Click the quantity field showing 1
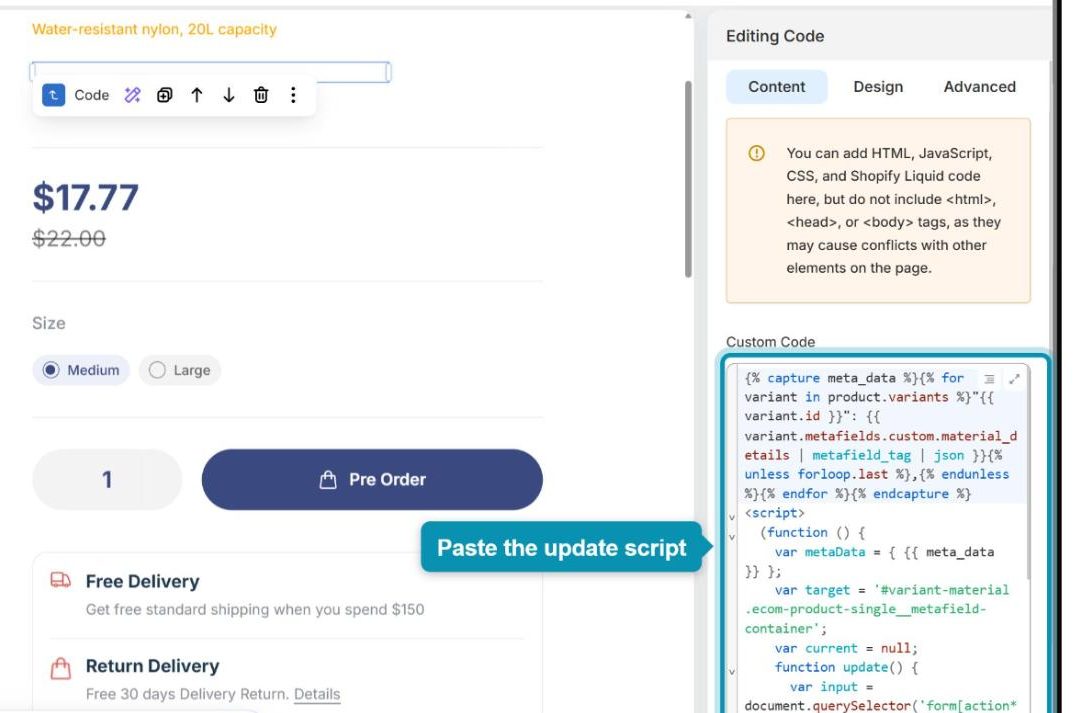The width and height of the screenshot is (1082, 713). coord(107,480)
